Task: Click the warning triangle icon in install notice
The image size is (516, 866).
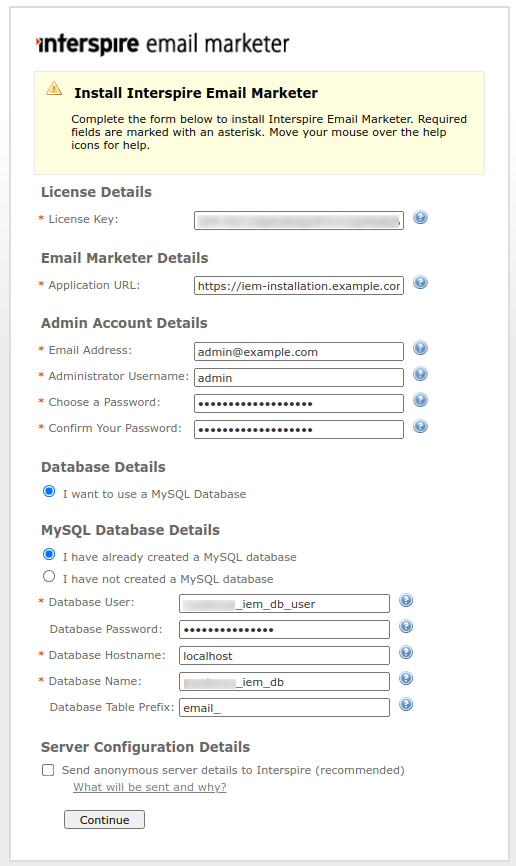Action: [x=54, y=88]
